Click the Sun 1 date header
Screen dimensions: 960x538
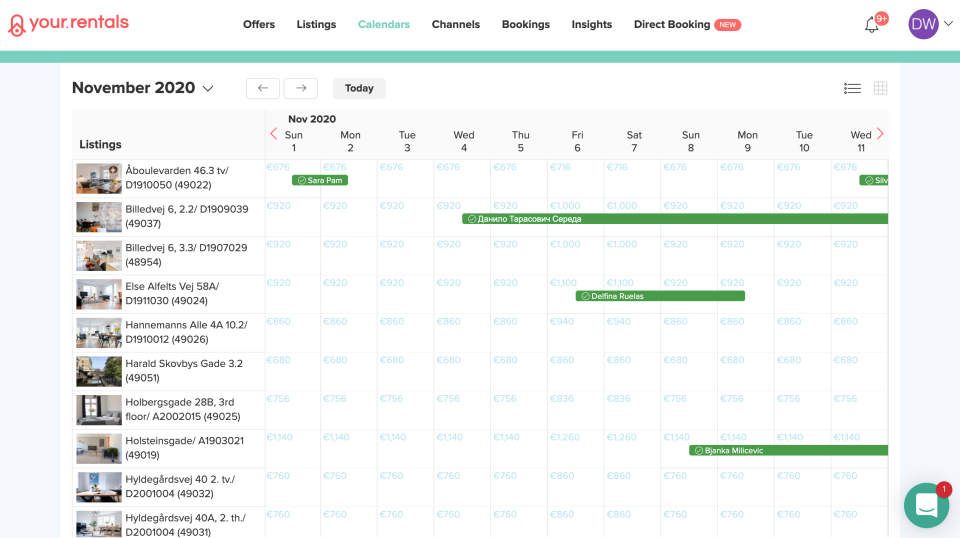click(294, 141)
